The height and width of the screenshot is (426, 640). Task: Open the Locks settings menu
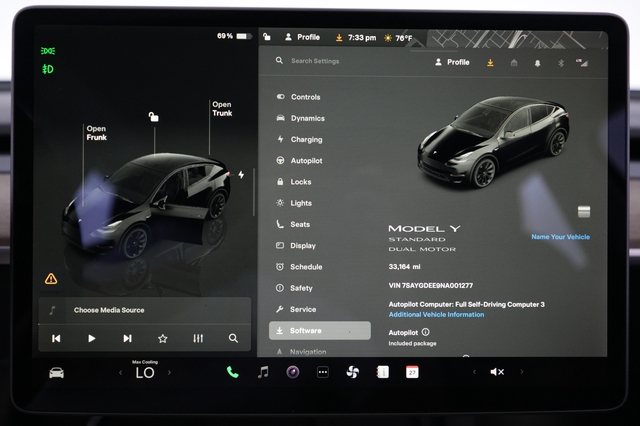294,182
